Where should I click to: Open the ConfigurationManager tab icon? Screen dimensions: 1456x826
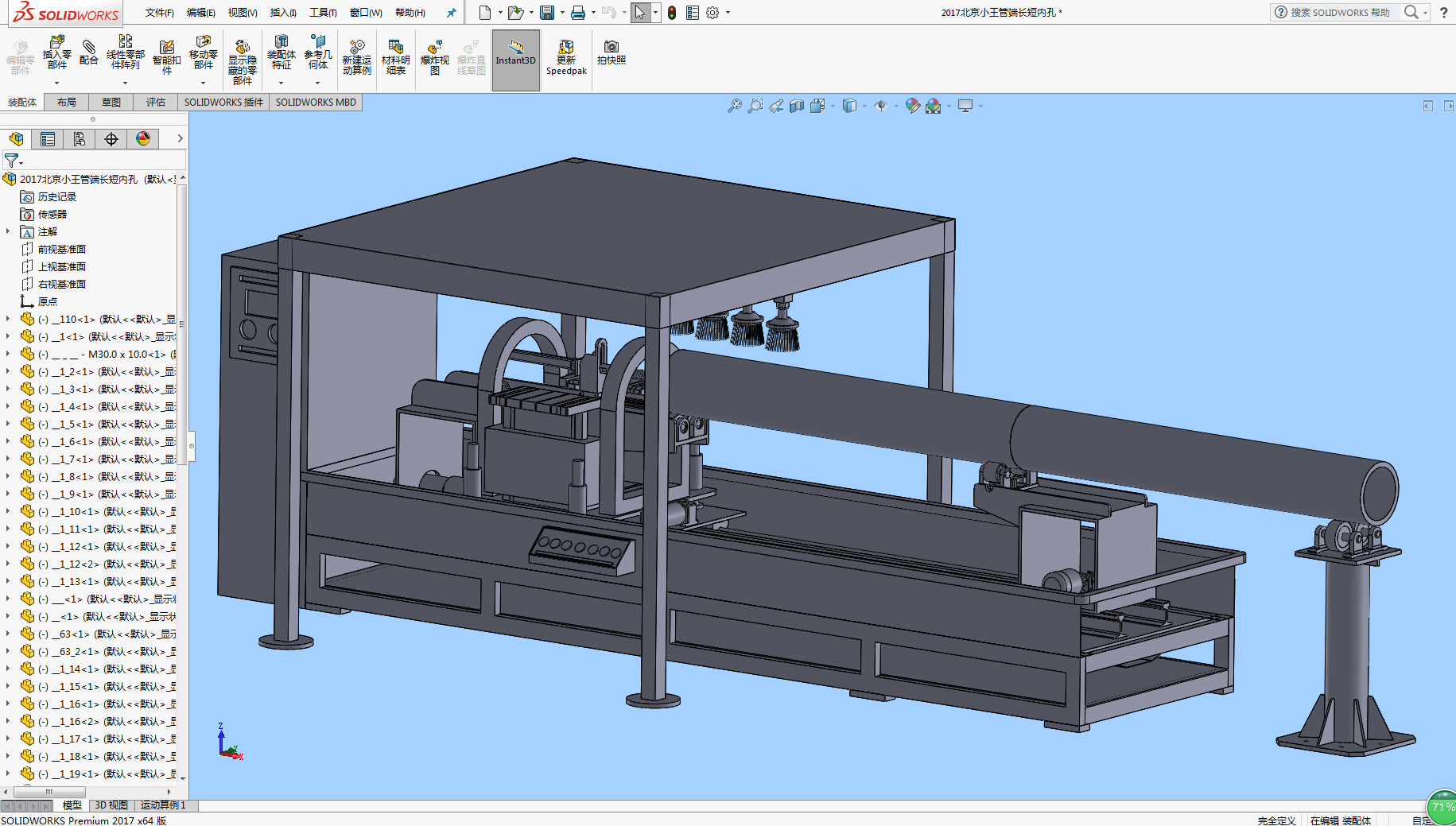click(x=80, y=139)
